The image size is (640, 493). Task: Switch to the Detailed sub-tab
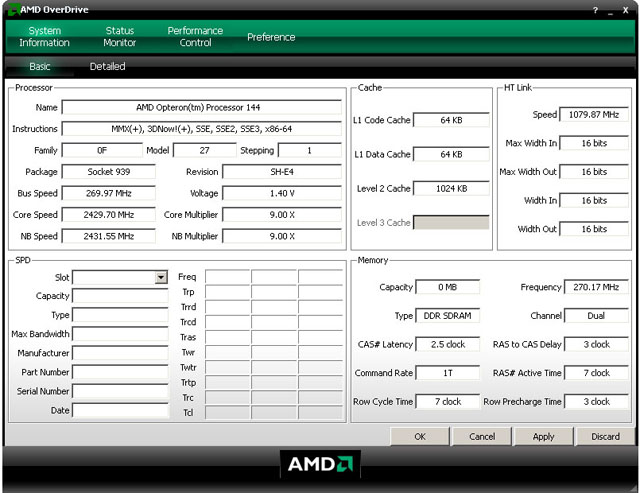click(x=107, y=66)
